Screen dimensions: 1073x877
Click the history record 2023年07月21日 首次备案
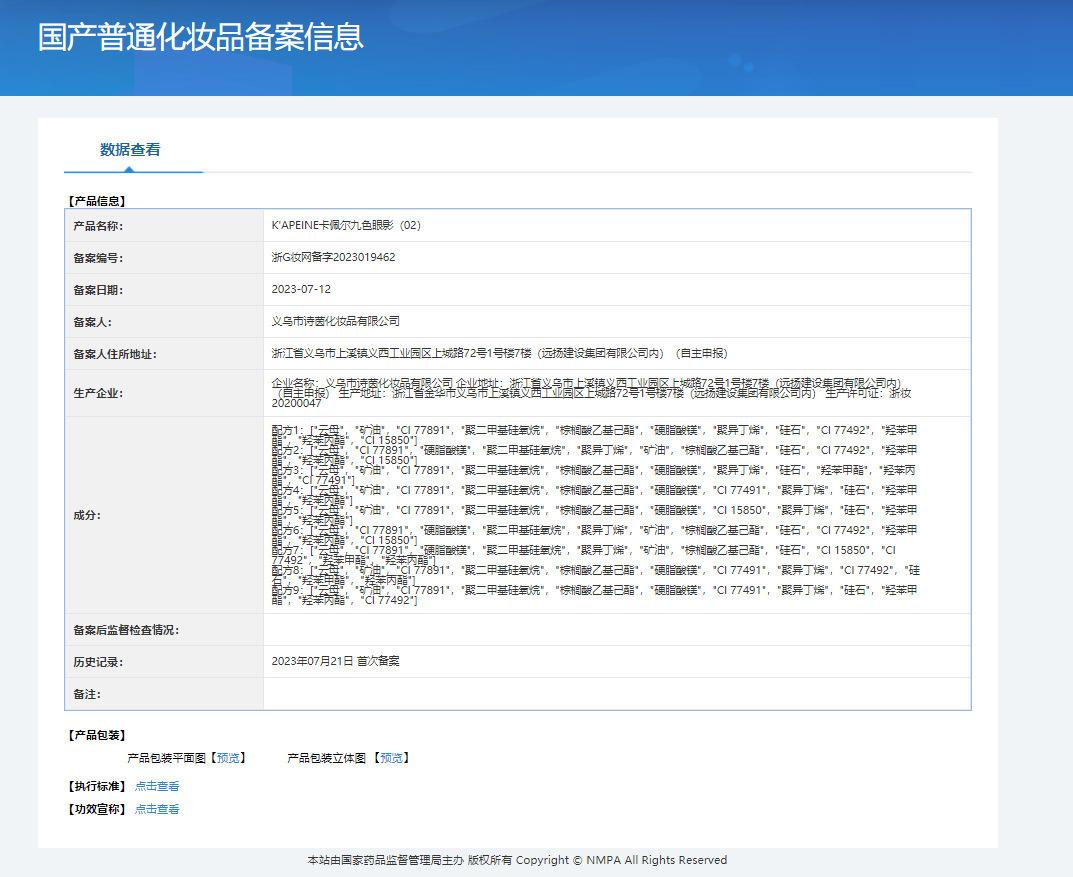(x=335, y=662)
